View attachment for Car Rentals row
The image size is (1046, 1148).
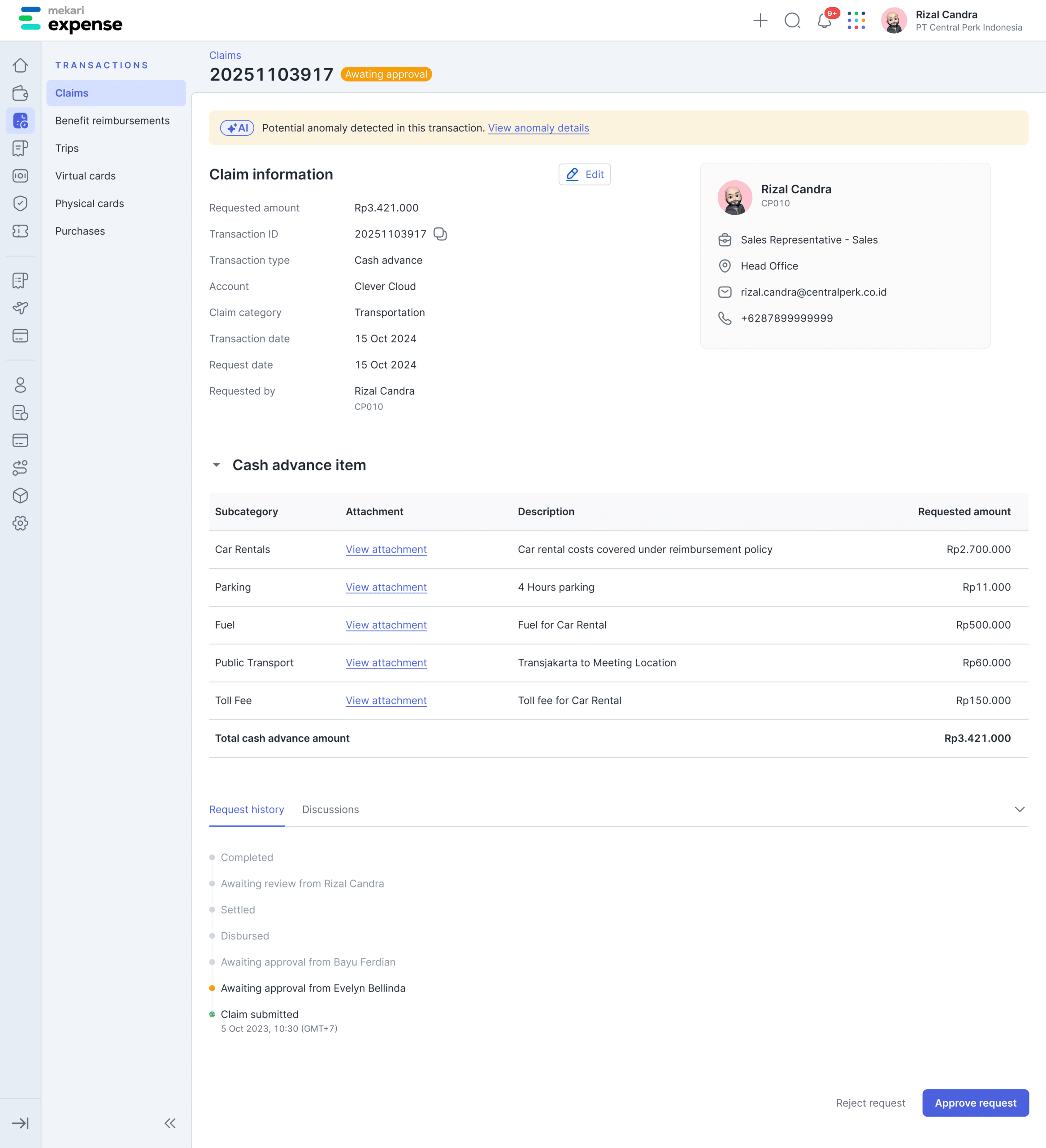pyautogui.click(x=386, y=549)
